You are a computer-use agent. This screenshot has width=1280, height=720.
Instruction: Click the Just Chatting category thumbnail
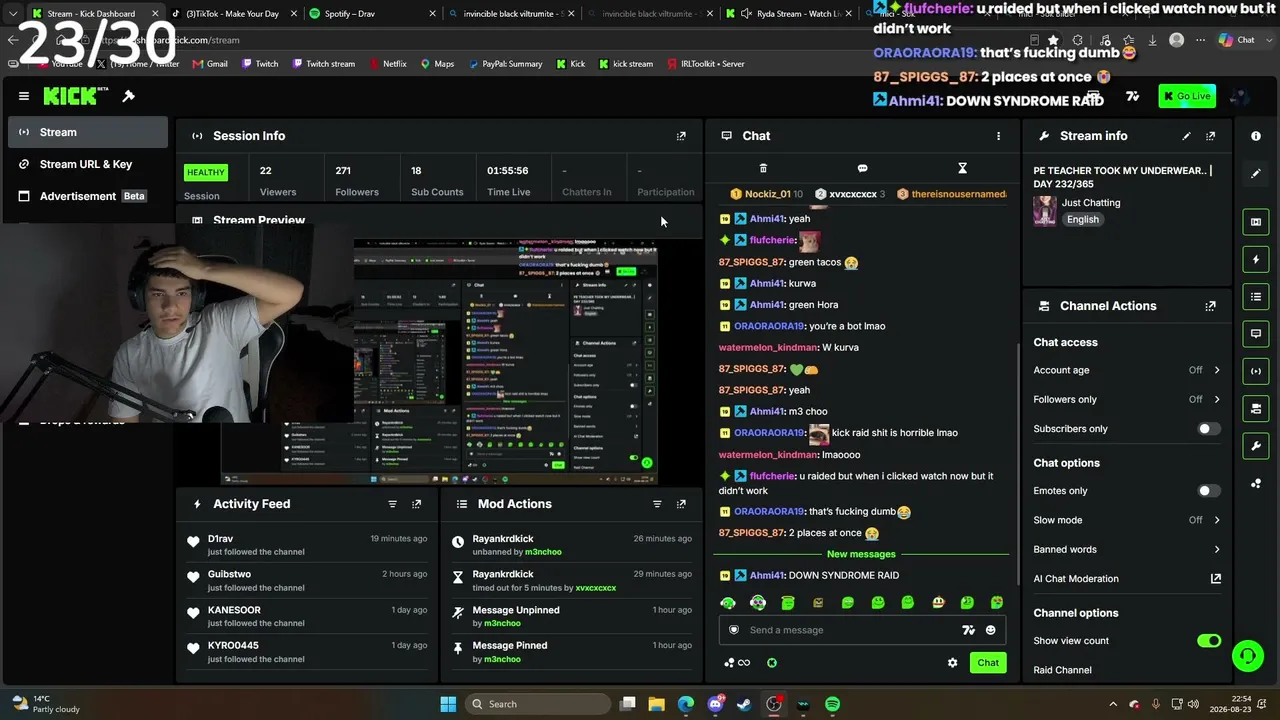click(1045, 210)
